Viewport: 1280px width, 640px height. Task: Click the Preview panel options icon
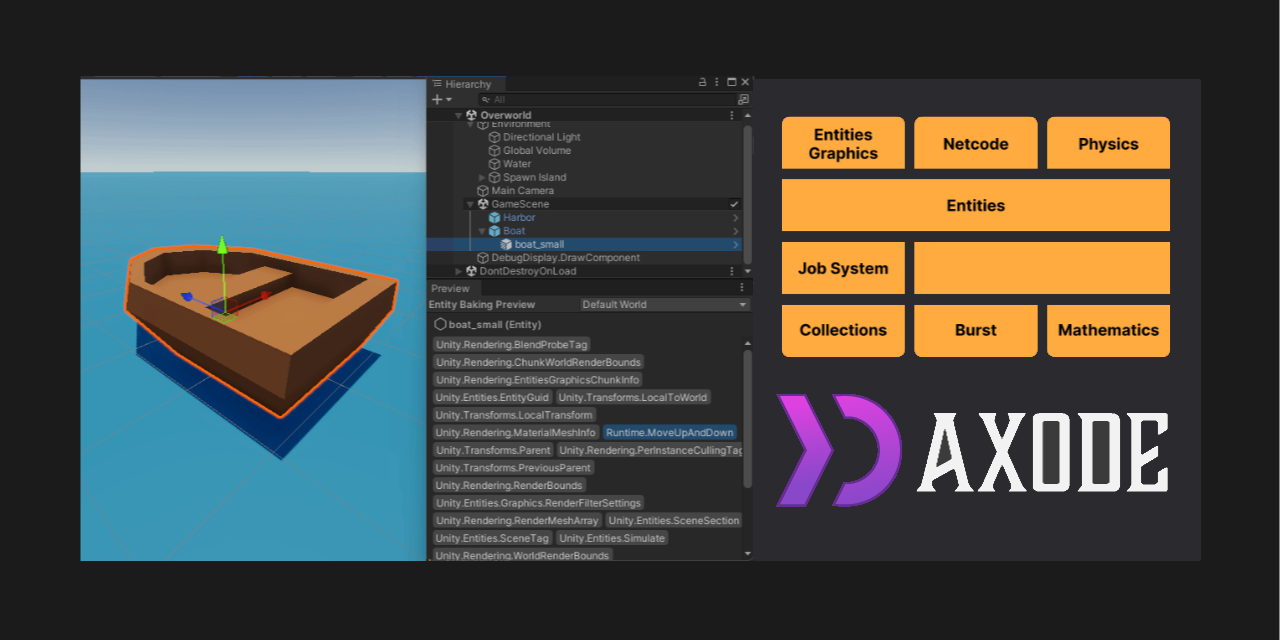[x=741, y=287]
